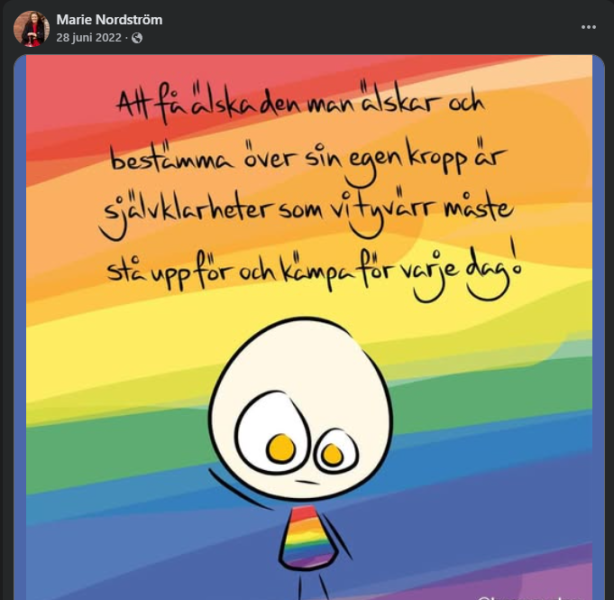The image size is (614, 600).
Task: Click the character's small mouth line
Action: point(306,481)
